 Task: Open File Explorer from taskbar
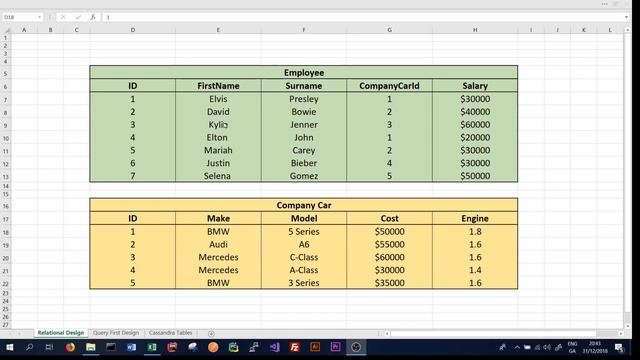coord(91,347)
